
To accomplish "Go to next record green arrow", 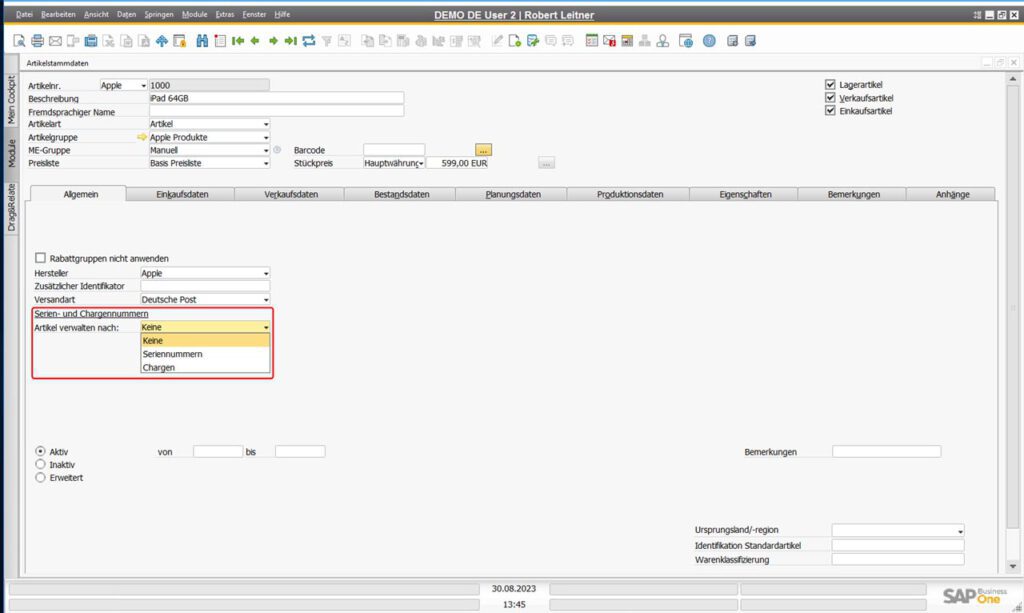I will (273, 41).
